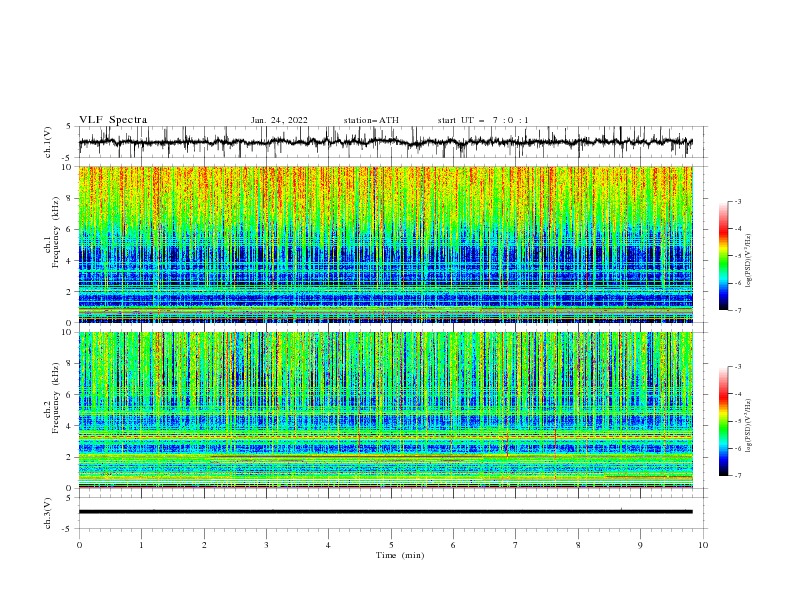This screenshot has width=792, height=612.
Task: Click the time axis tick label '5'
Action: point(391,545)
